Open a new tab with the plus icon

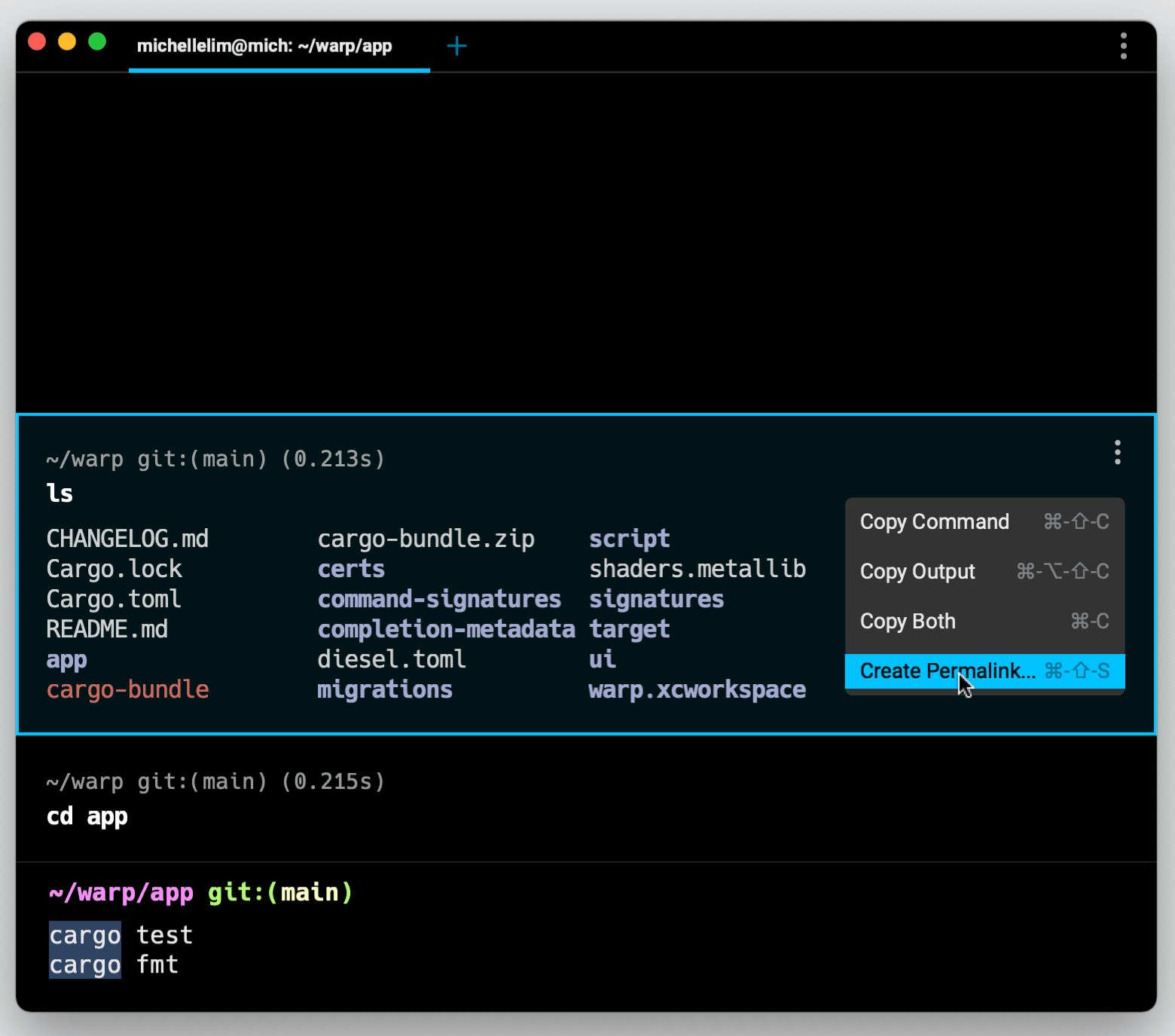(456, 46)
